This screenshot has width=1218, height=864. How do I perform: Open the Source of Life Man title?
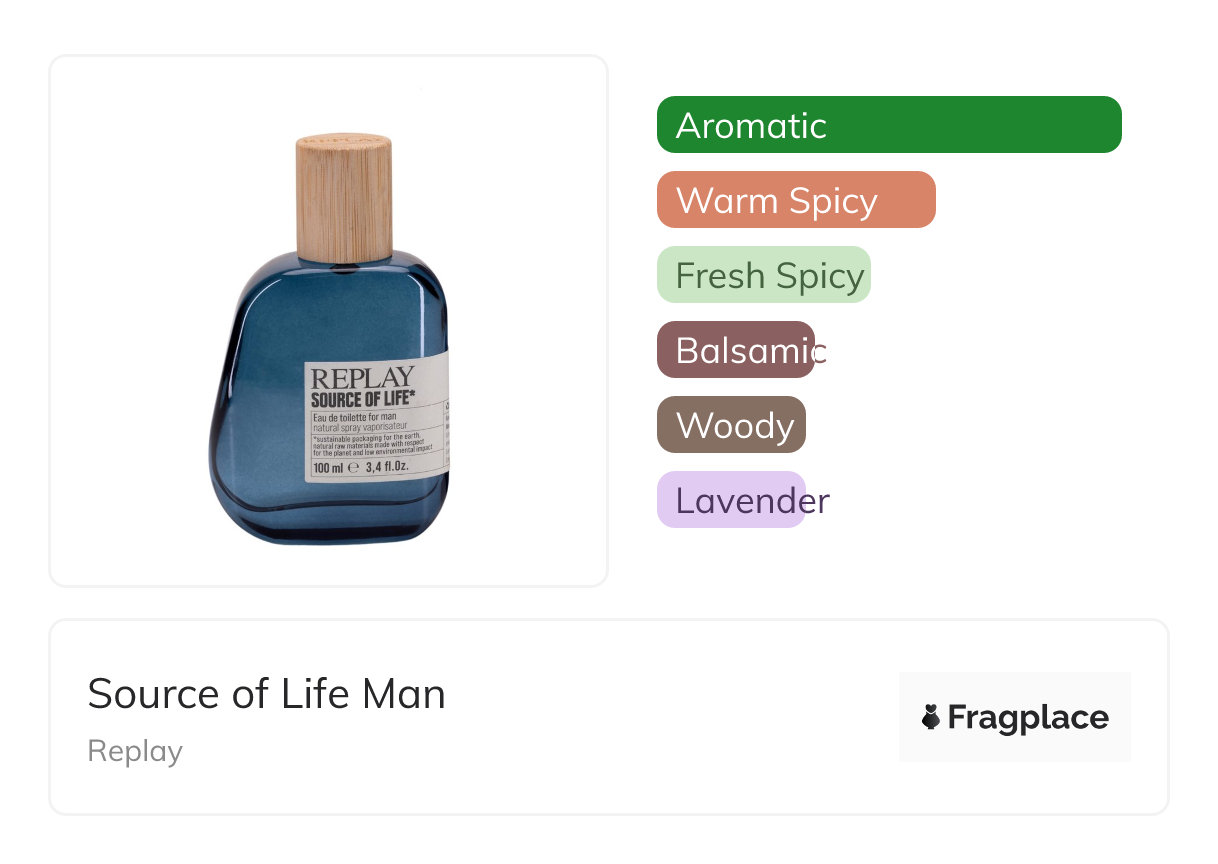[266, 693]
